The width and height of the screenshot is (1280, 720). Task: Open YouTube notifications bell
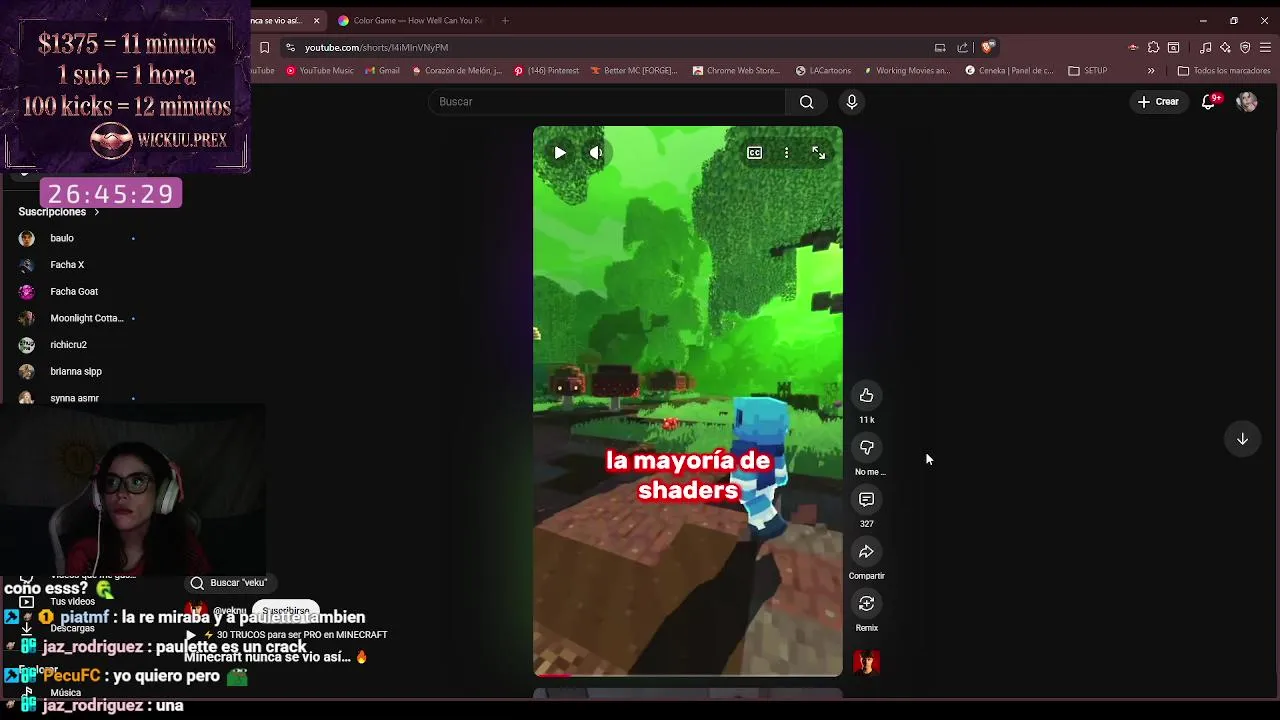(1210, 102)
